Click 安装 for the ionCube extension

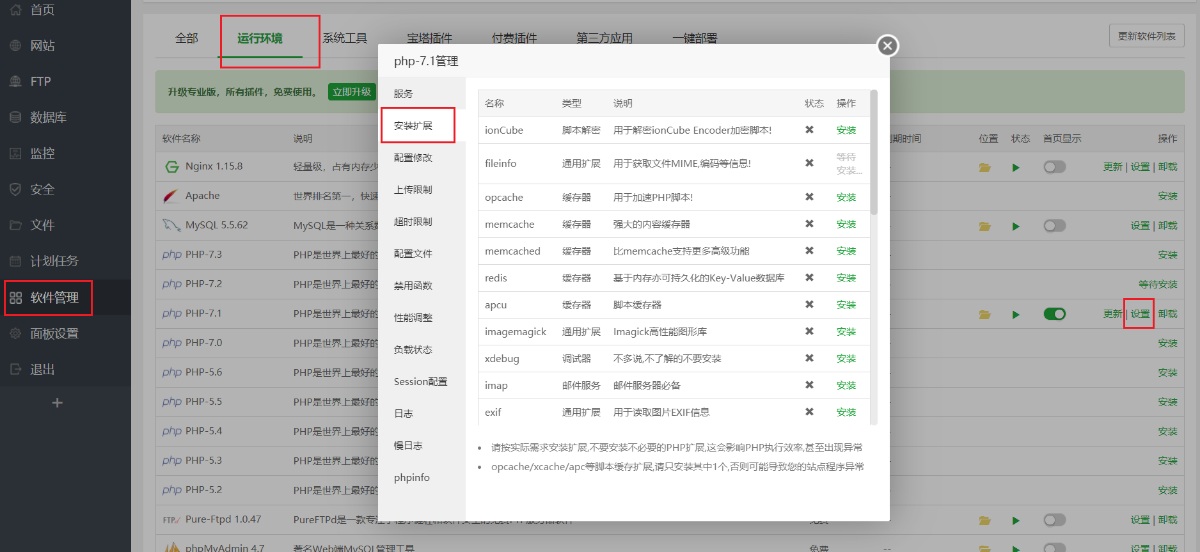(x=846, y=130)
